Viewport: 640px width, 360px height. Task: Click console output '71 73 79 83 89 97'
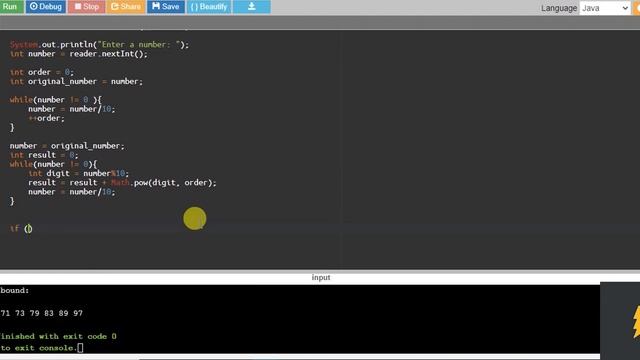[42, 313]
